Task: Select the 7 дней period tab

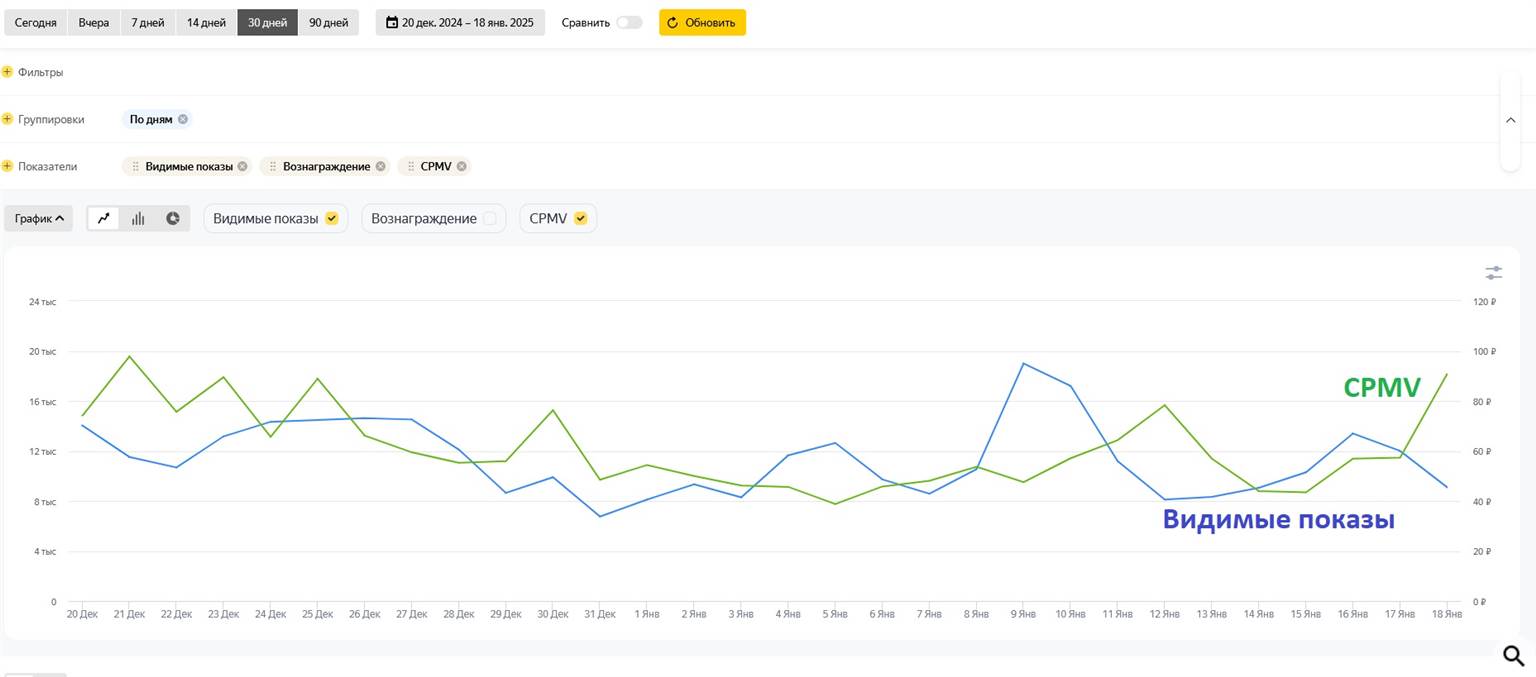Action: (x=148, y=22)
